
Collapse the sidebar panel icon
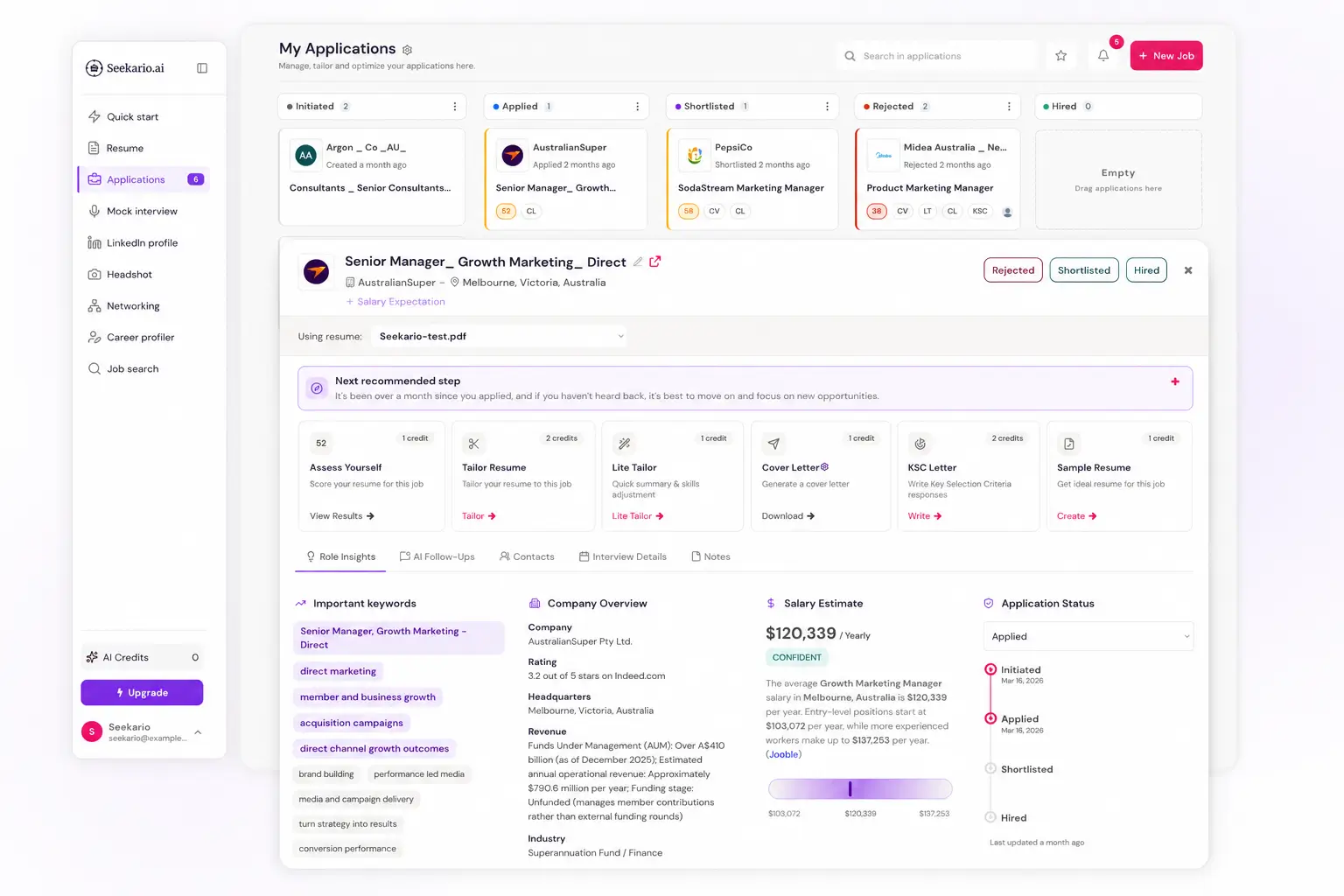202,68
